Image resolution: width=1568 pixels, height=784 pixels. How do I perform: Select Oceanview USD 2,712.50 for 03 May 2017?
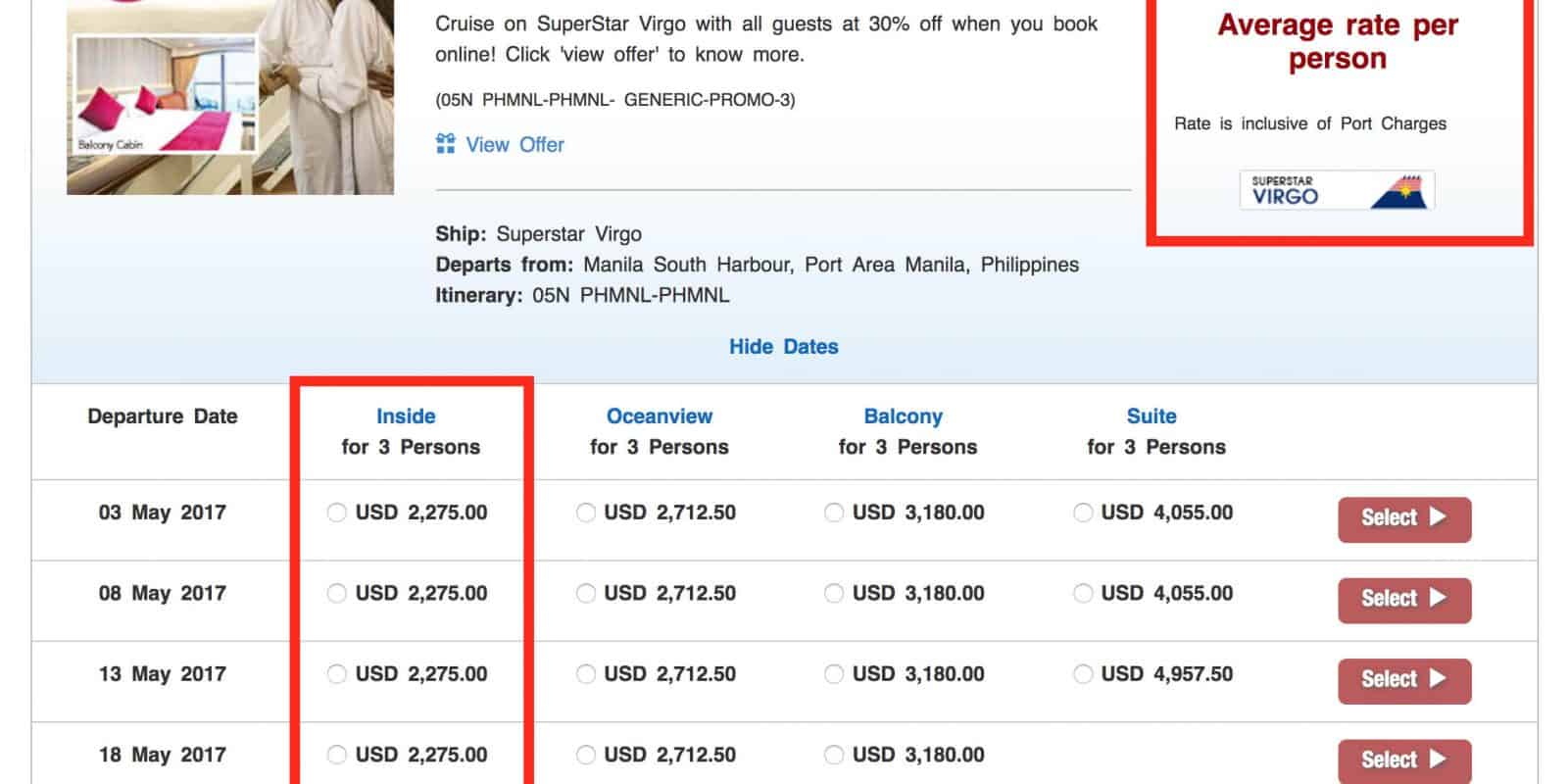(x=586, y=513)
